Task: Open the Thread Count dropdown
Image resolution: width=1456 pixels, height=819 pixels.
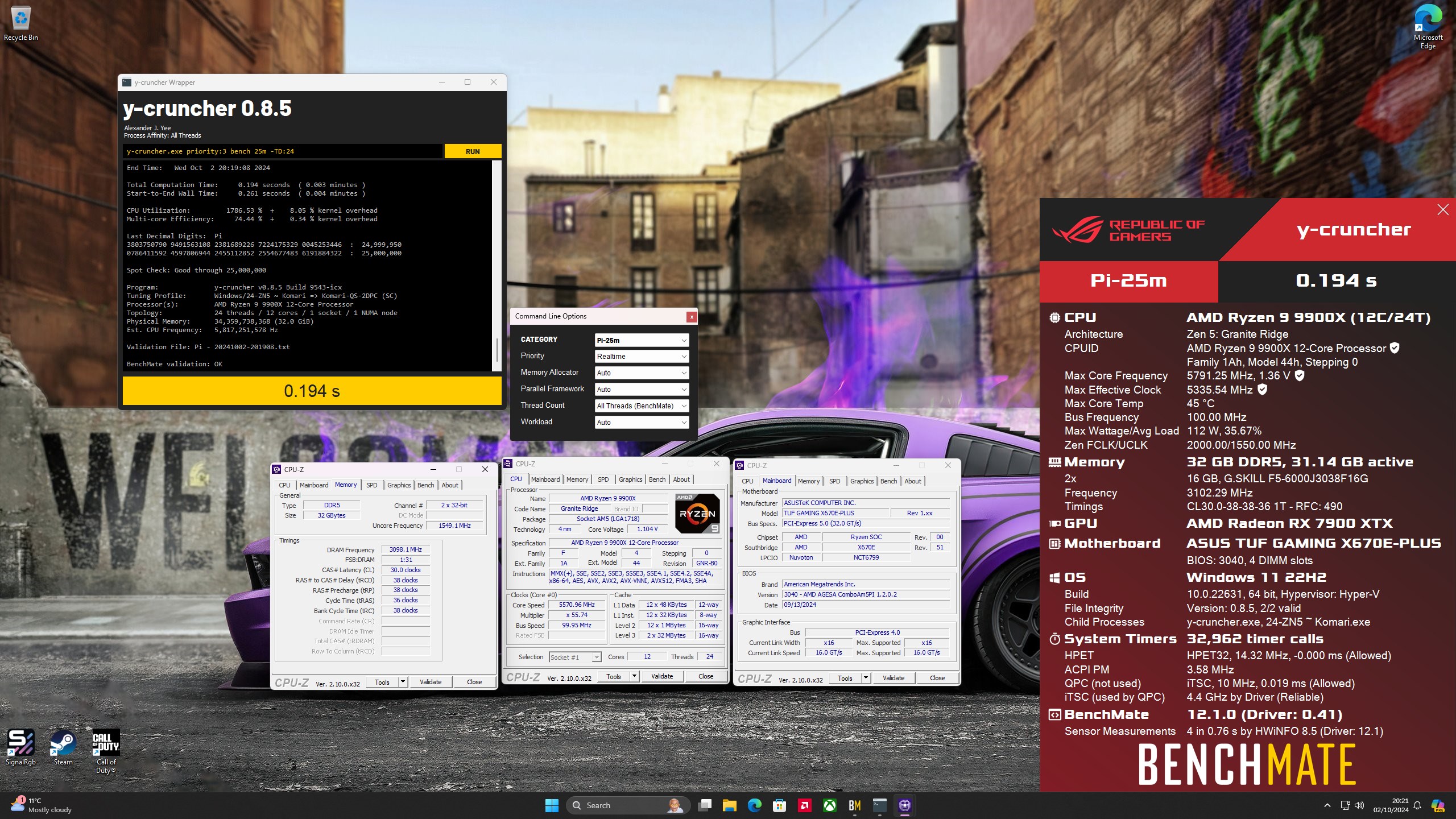Action: pyautogui.click(x=642, y=406)
